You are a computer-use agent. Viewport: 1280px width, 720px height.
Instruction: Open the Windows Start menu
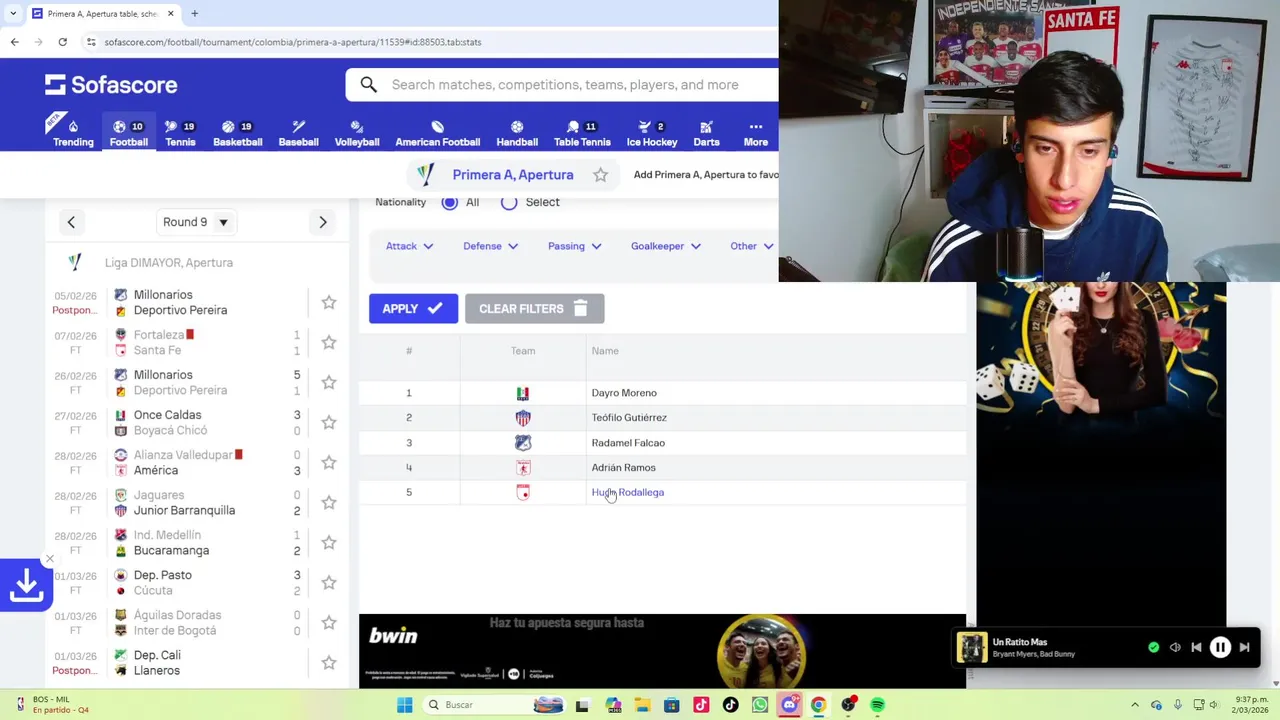tap(404, 705)
